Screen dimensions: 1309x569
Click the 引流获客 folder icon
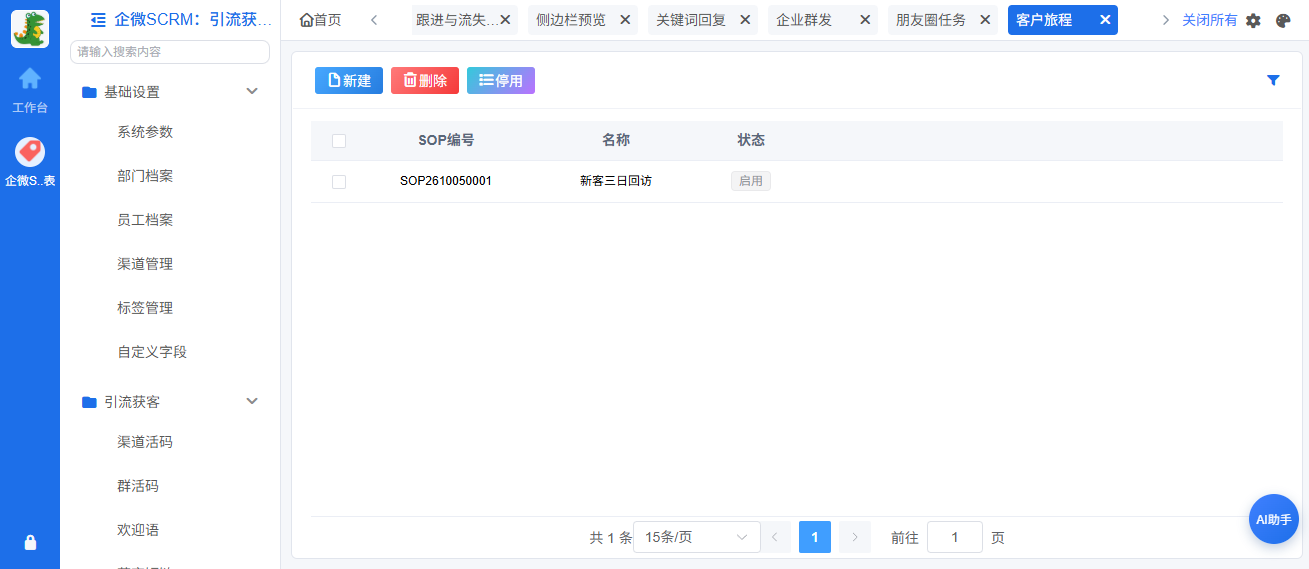pos(89,402)
